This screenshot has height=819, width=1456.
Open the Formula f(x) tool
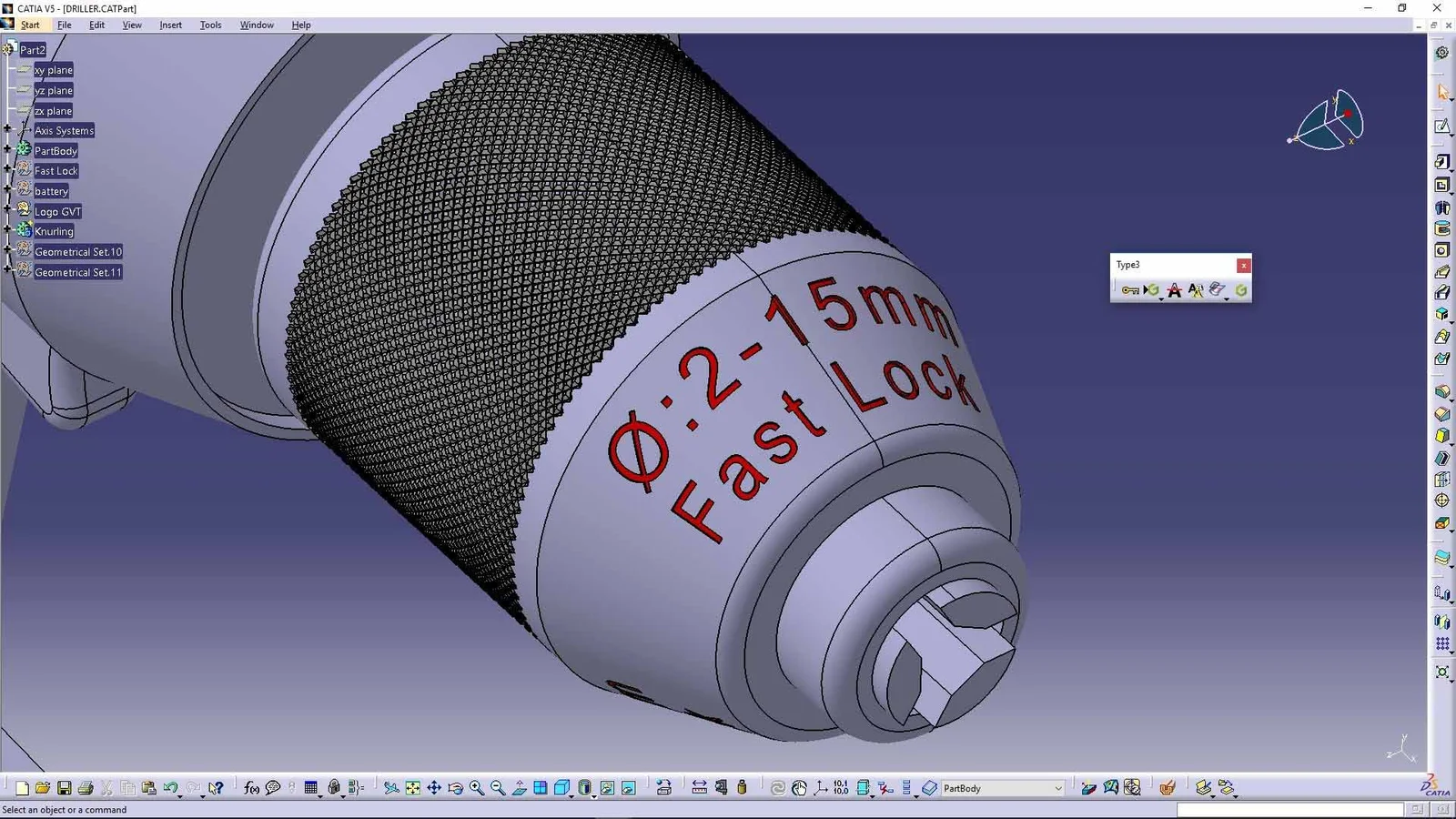coord(251,788)
